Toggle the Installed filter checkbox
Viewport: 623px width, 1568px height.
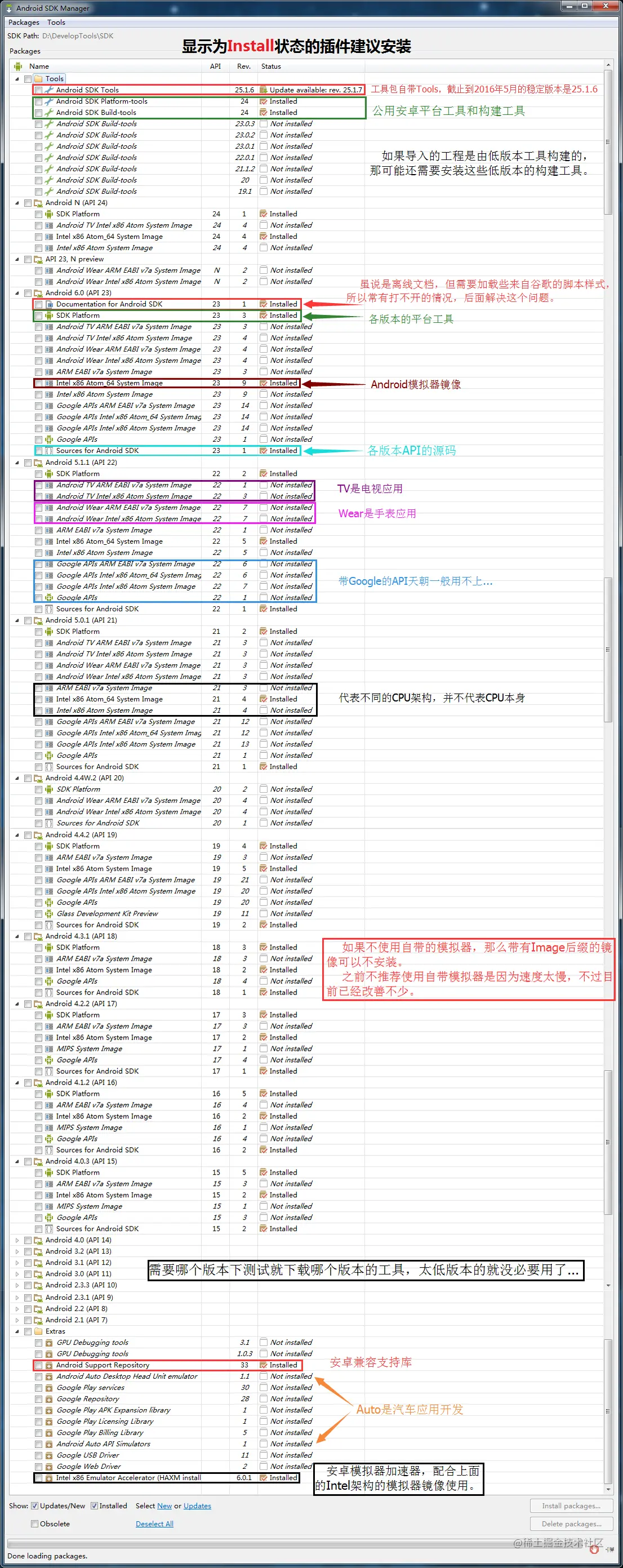click(x=94, y=1506)
